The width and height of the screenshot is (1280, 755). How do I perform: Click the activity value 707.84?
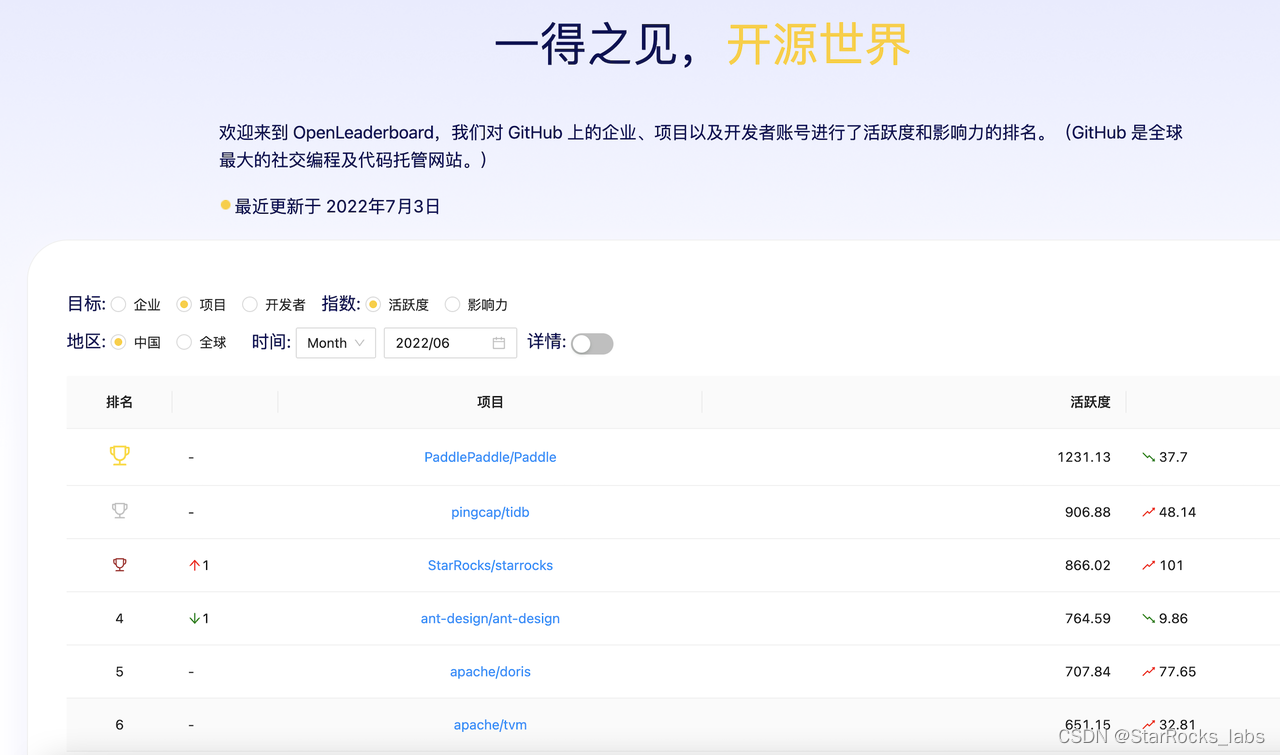[x=1088, y=671]
